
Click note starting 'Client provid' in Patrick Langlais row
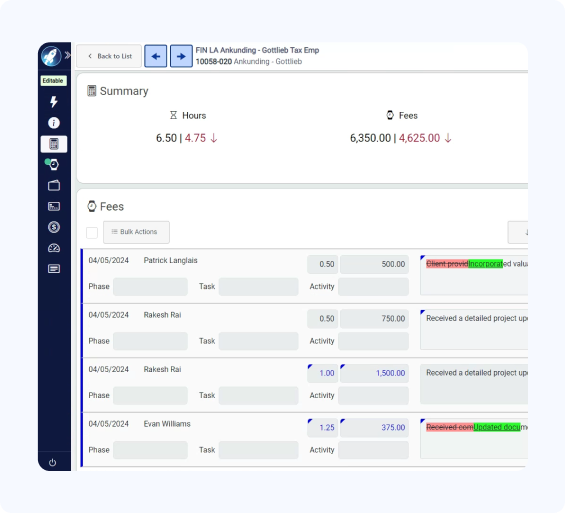point(474,275)
